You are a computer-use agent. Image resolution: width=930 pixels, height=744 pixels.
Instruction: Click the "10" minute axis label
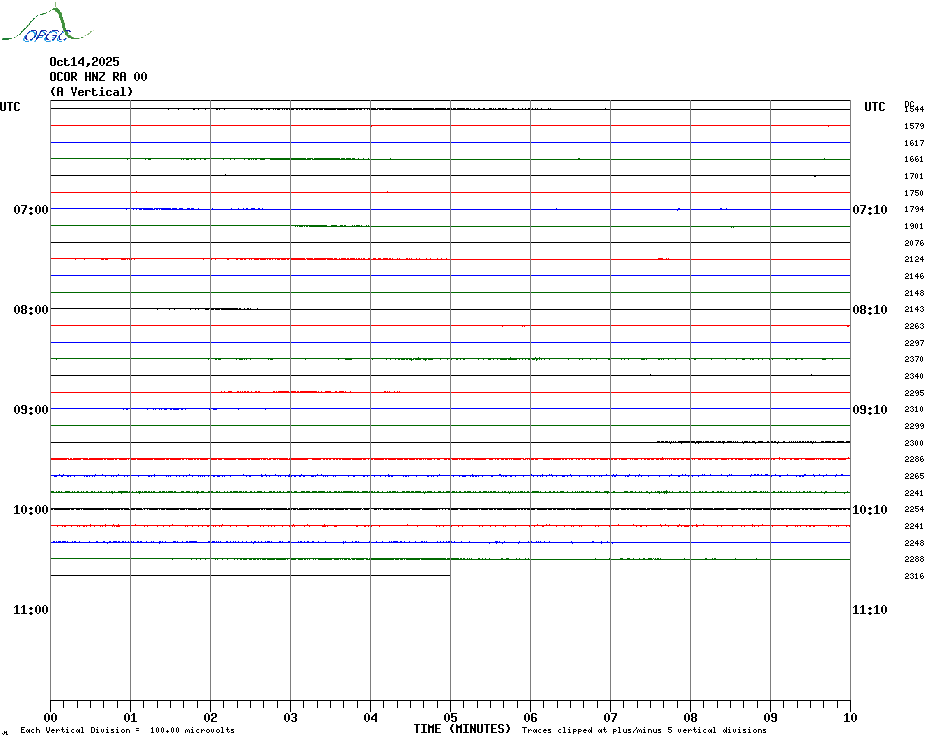850,718
